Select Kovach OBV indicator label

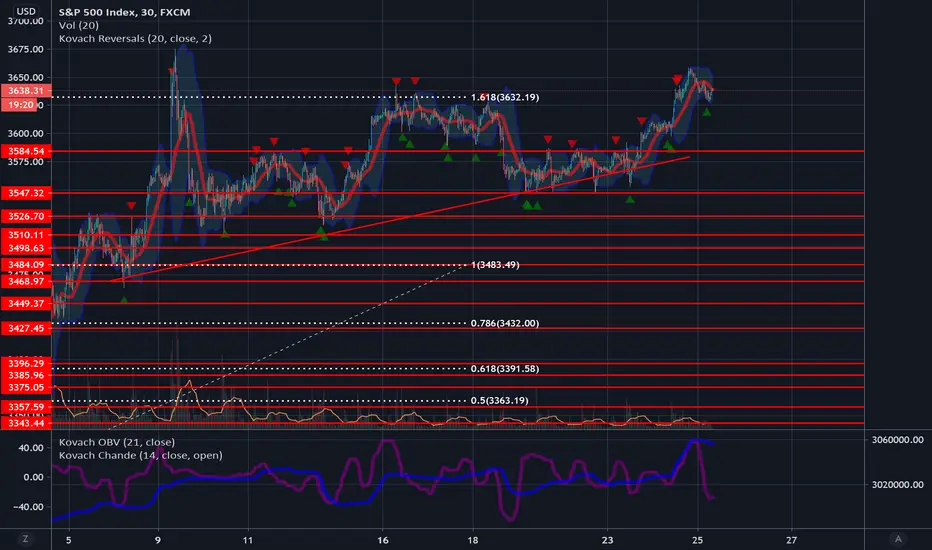coord(116,442)
